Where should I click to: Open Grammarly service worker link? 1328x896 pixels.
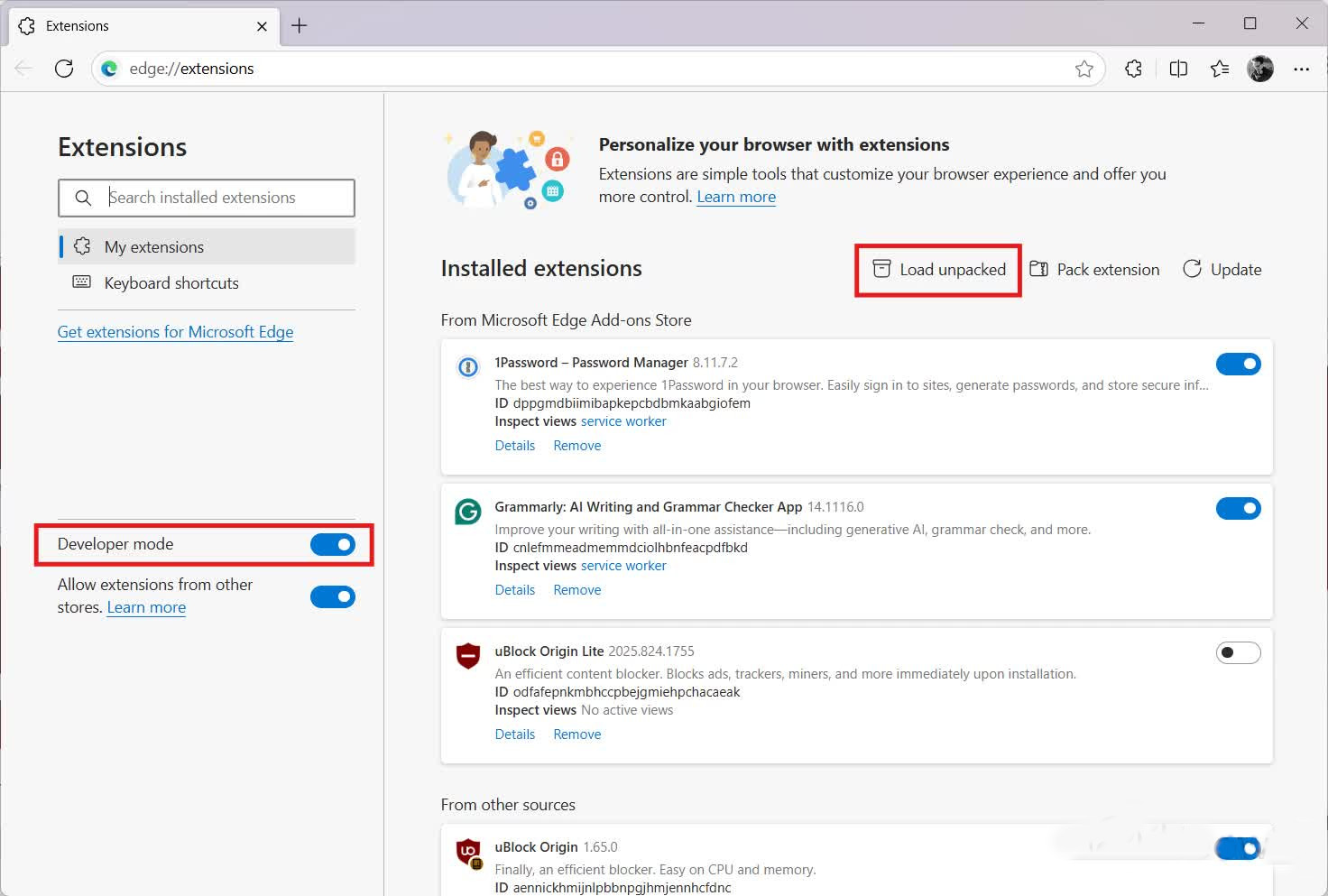(x=623, y=566)
